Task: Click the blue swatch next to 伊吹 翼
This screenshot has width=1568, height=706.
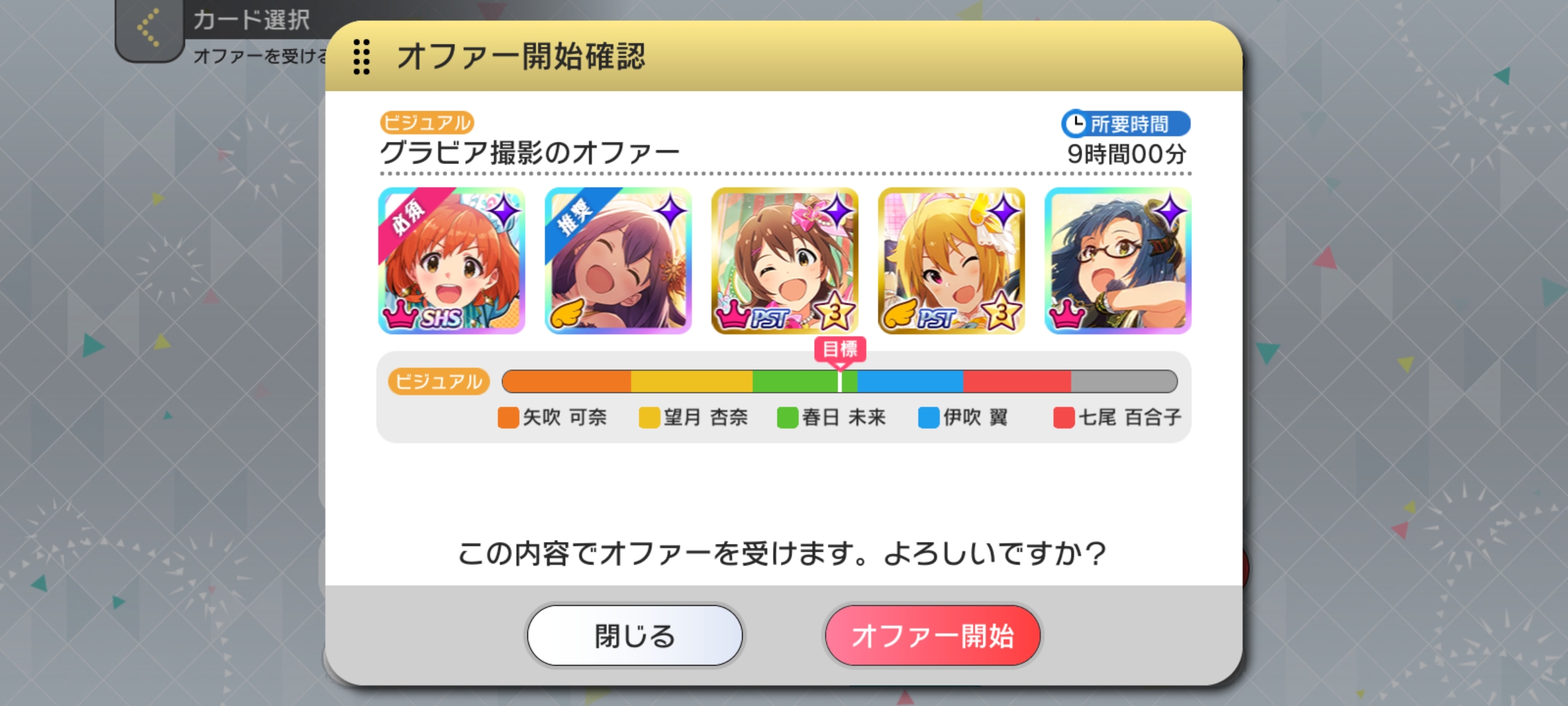Action: [x=928, y=418]
